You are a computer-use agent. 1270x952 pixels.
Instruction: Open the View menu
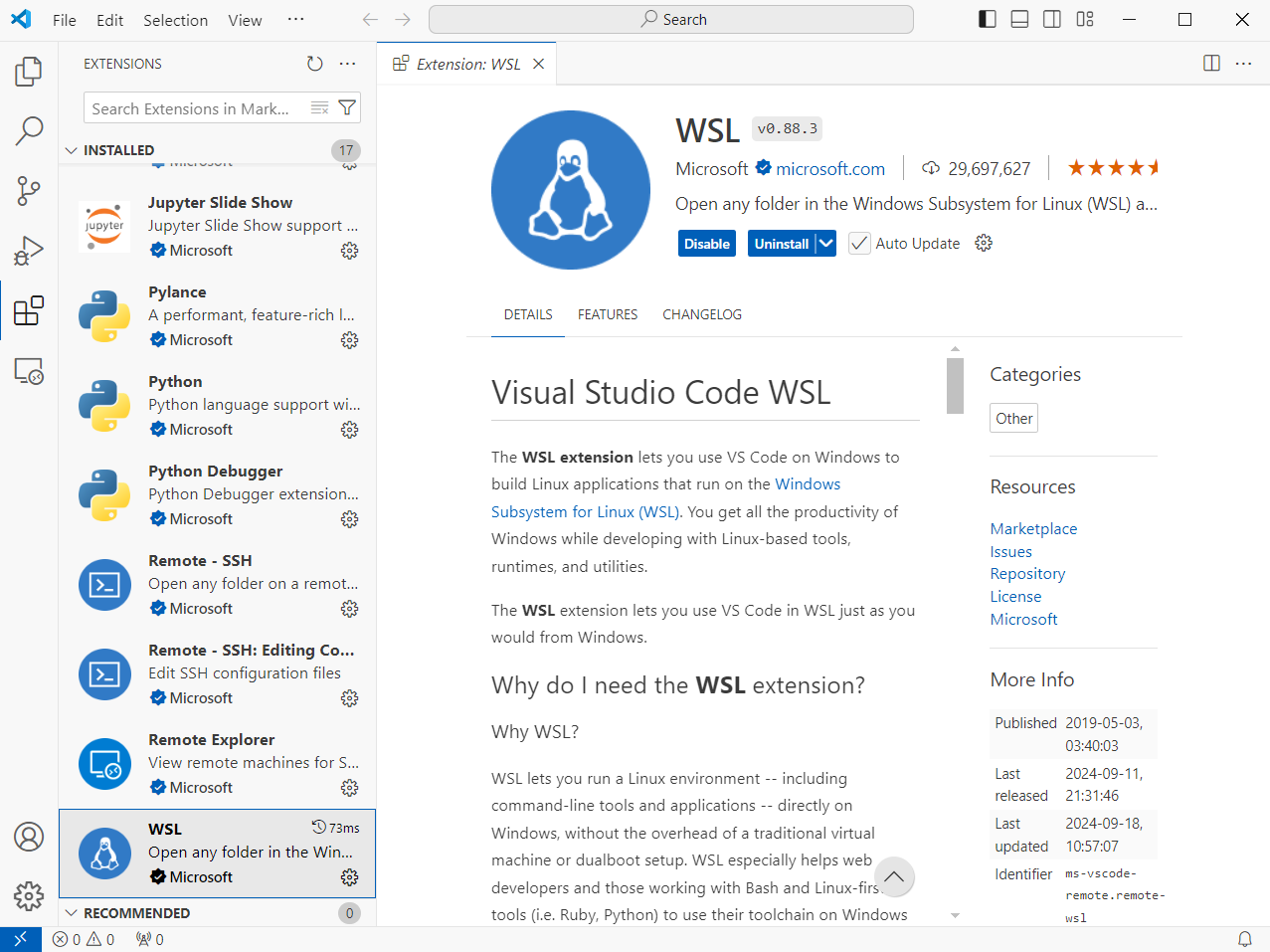pyautogui.click(x=245, y=20)
